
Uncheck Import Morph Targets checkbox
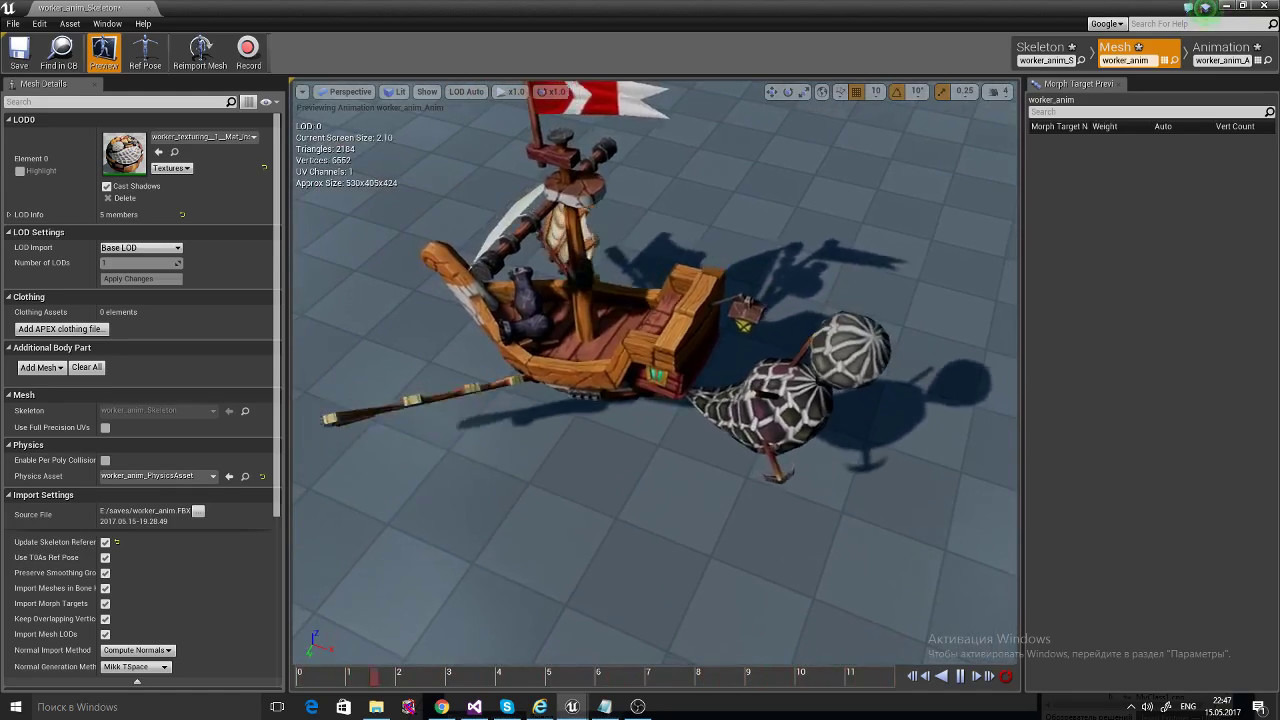click(105, 604)
